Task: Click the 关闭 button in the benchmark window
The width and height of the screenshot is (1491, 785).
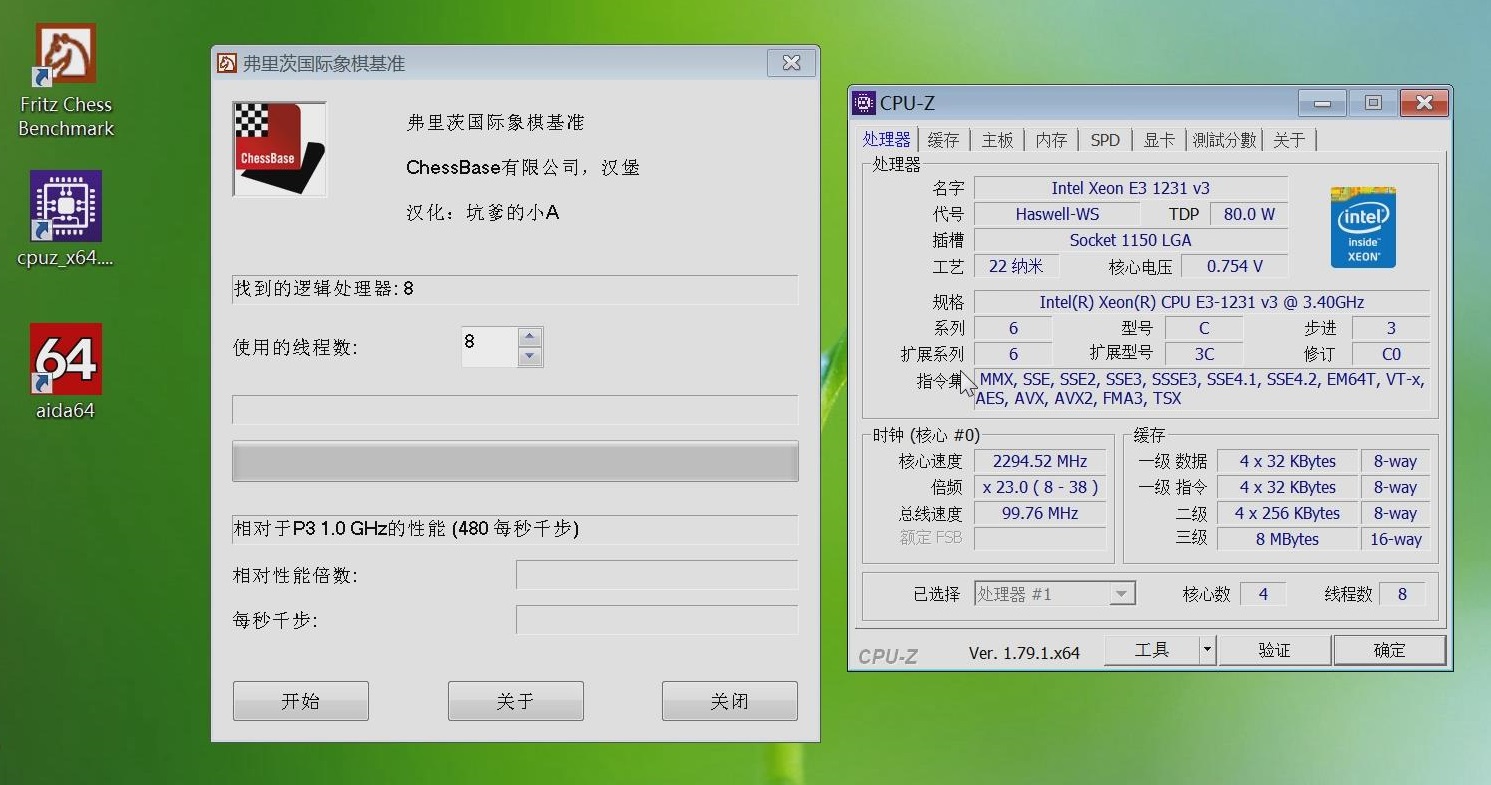Action: pyautogui.click(x=730, y=701)
